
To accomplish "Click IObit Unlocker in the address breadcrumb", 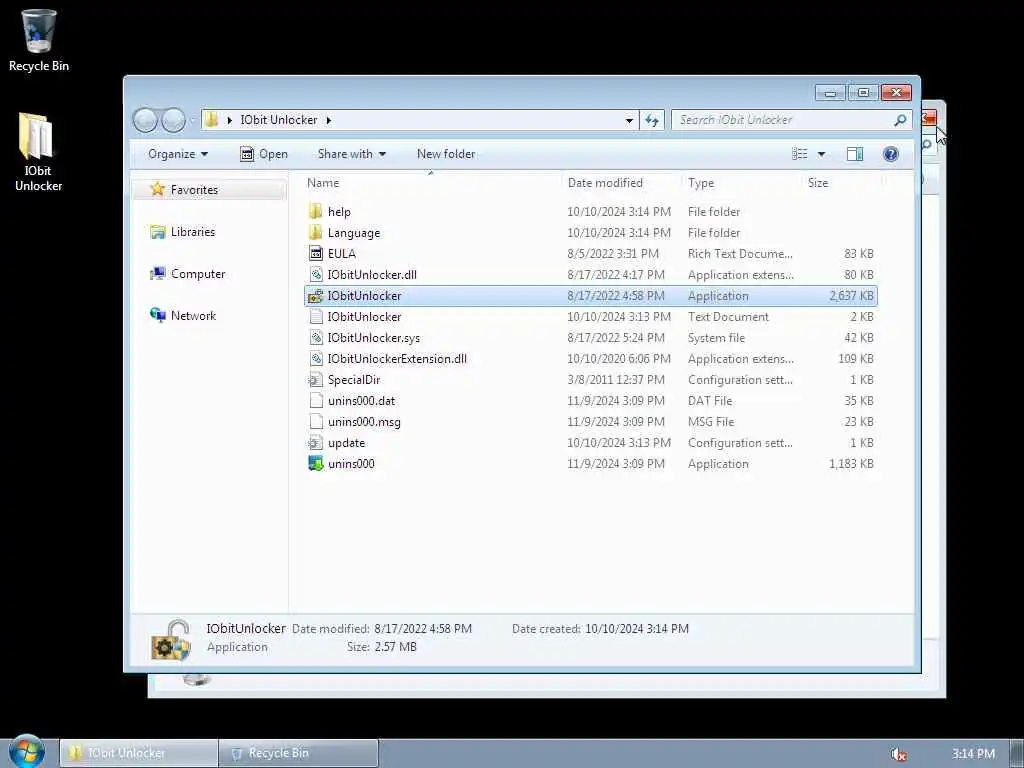I will pyautogui.click(x=279, y=120).
